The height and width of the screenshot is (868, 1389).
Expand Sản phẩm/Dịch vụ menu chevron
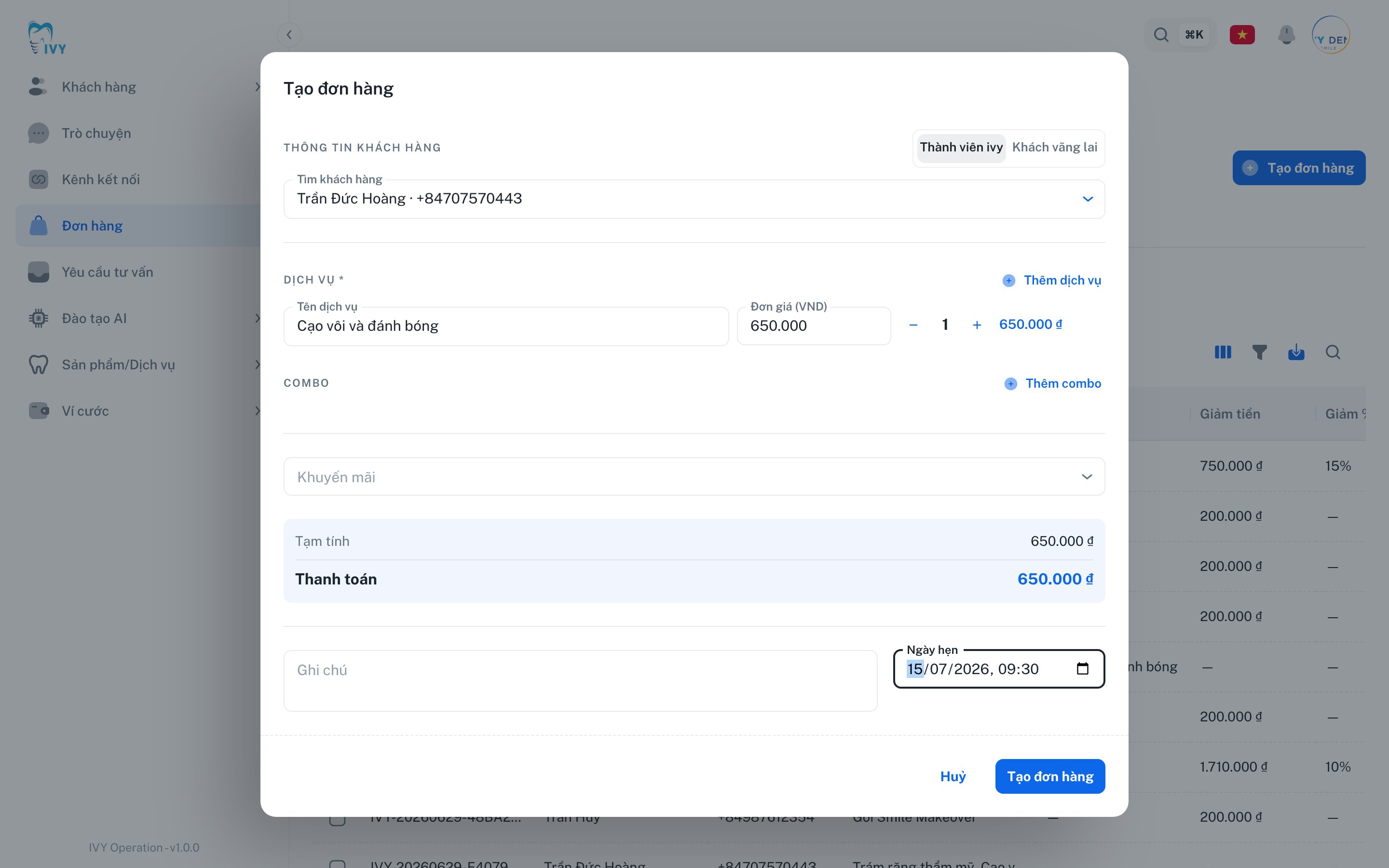coord(257,365)
